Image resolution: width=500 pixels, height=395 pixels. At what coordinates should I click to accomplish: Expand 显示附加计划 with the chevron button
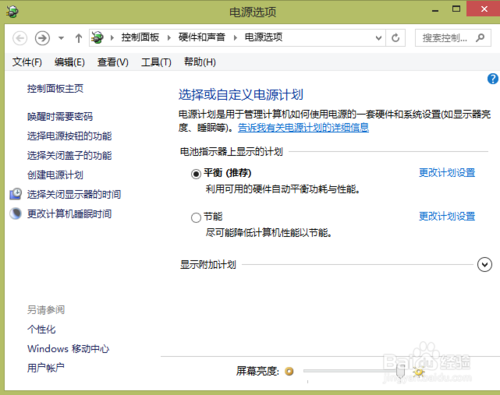[484, 265]
